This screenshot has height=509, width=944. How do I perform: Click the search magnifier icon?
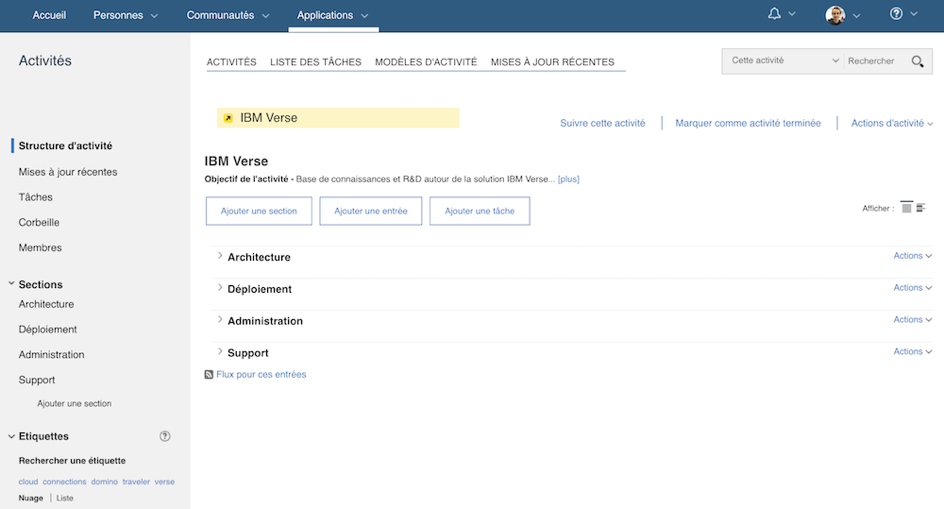click(x=917, y=62)
